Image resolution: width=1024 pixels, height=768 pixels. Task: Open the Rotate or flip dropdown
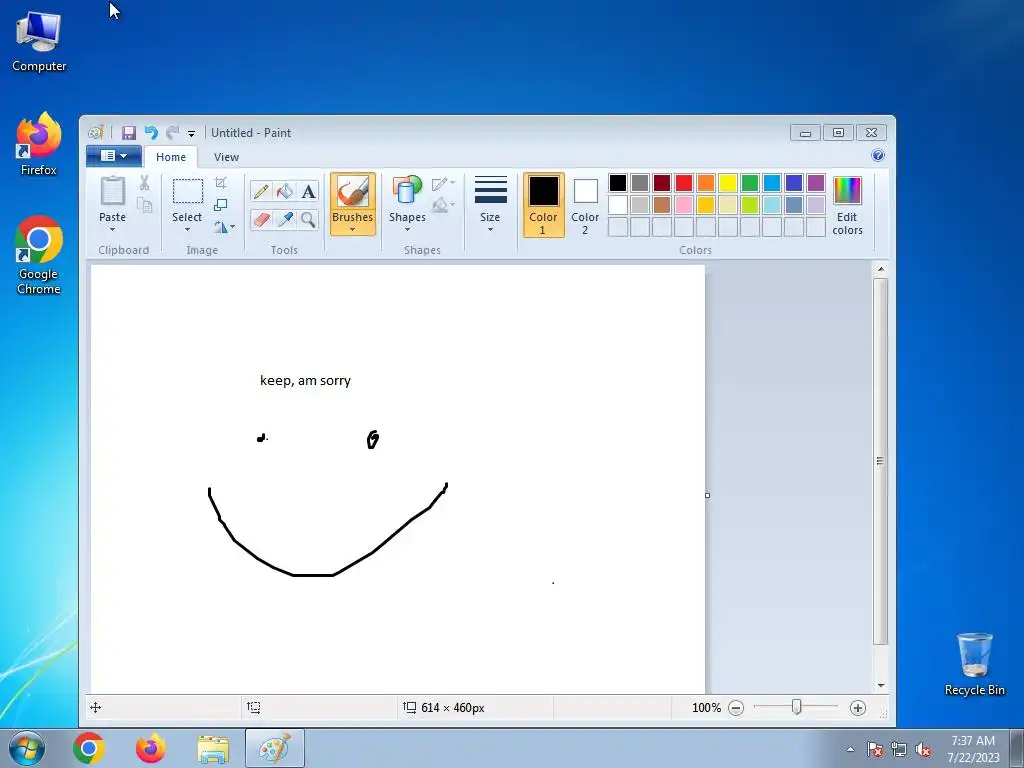click(x=224, y=227)
